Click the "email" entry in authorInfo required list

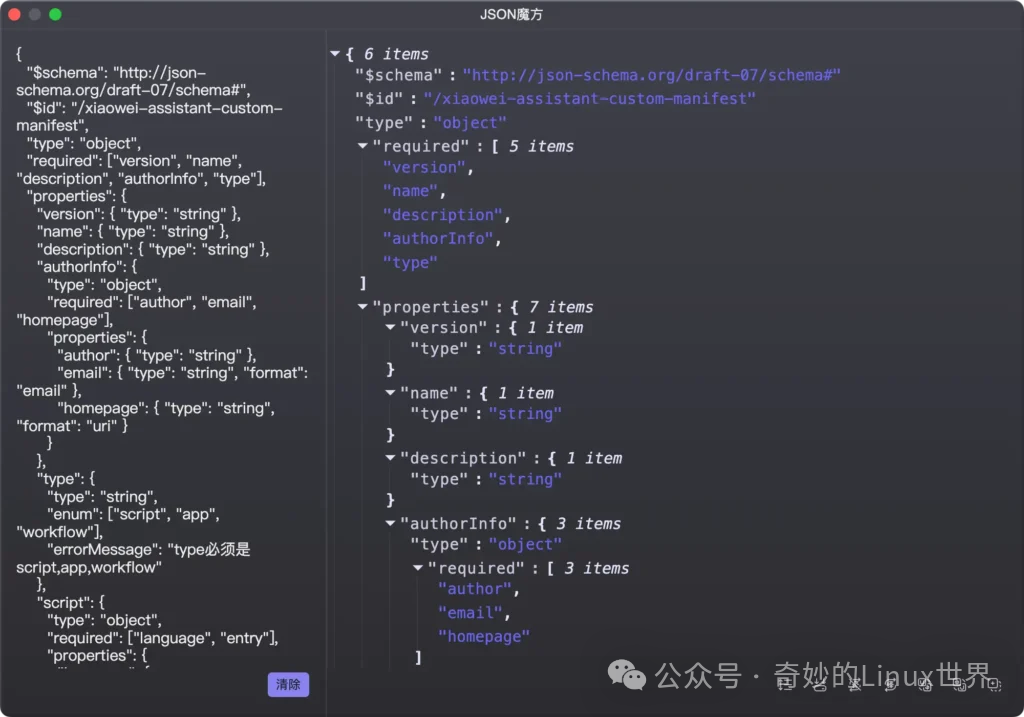pyautogui.click(x=471, y=613)
